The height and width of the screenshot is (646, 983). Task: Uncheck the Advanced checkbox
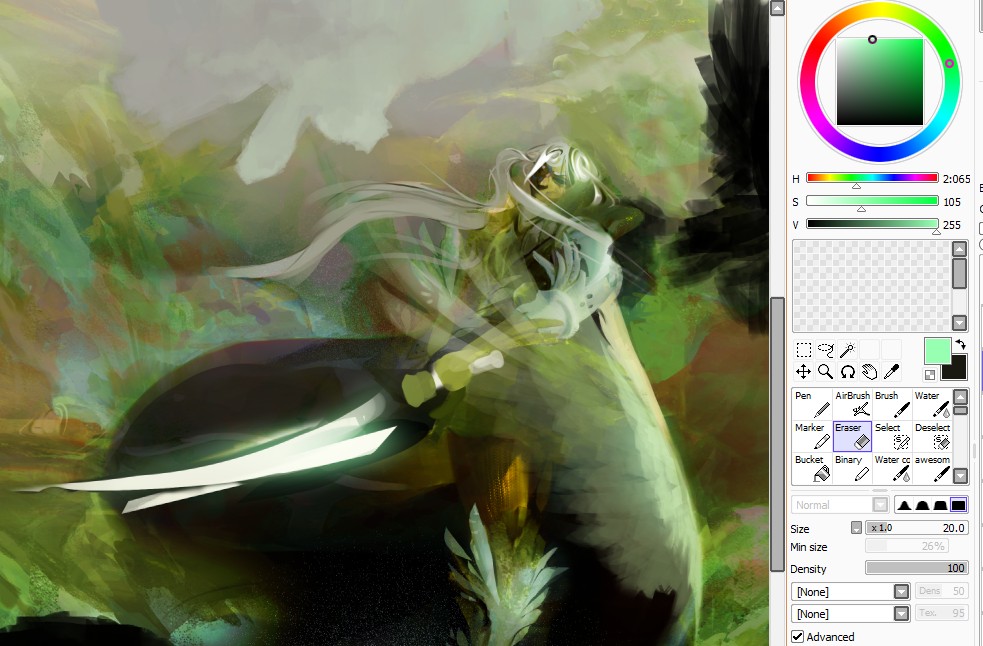797,637
